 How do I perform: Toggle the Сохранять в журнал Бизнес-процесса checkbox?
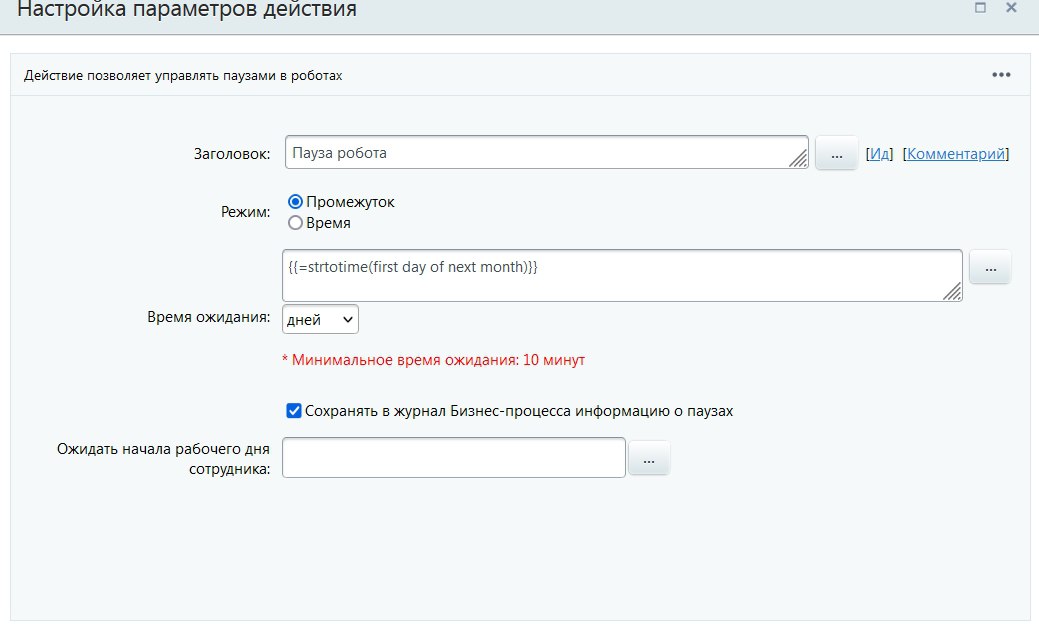293,410
